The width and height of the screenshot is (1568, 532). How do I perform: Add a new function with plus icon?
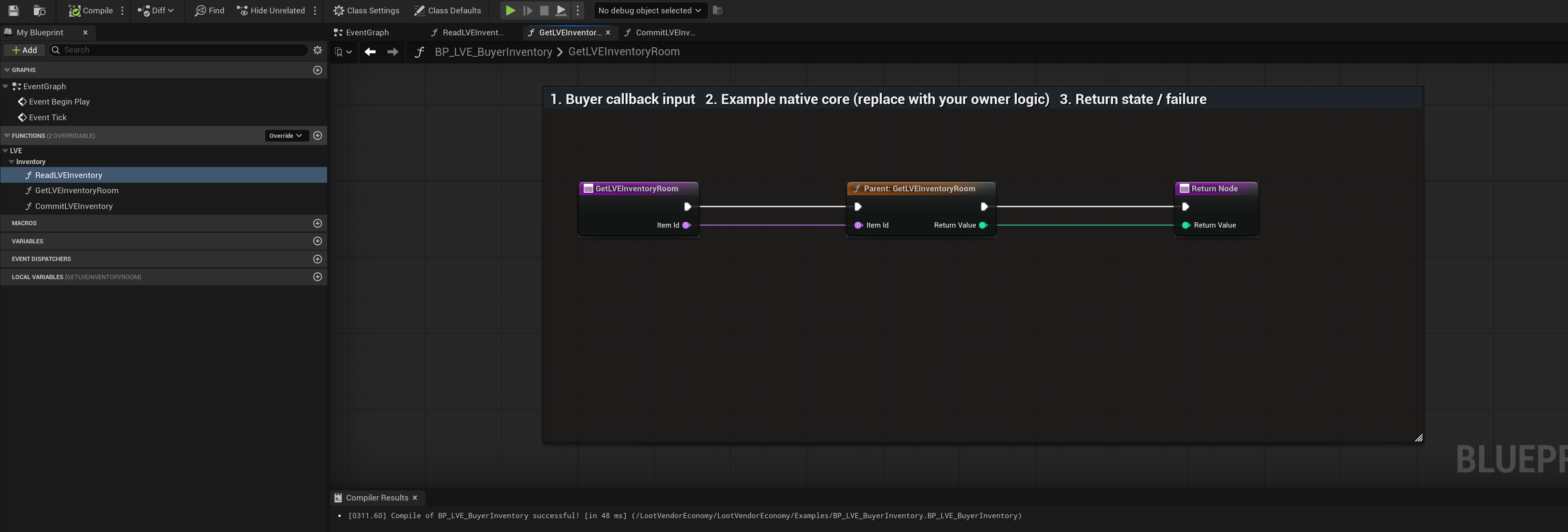click(317, 136)
